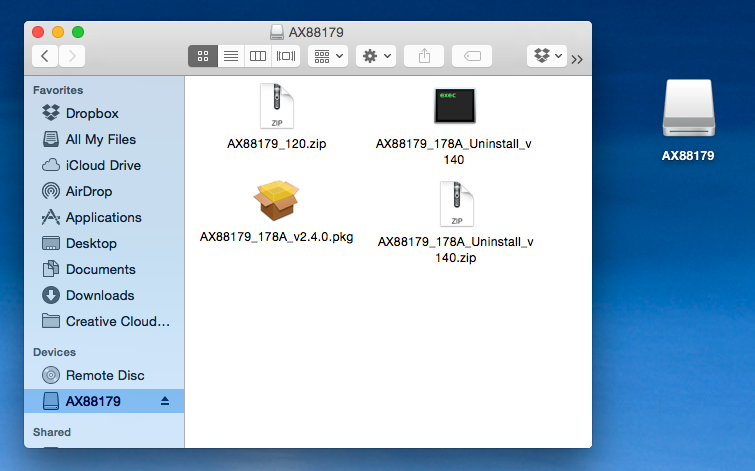
Task: Open Downloads folder in sidebar
Action: (104, 295)
